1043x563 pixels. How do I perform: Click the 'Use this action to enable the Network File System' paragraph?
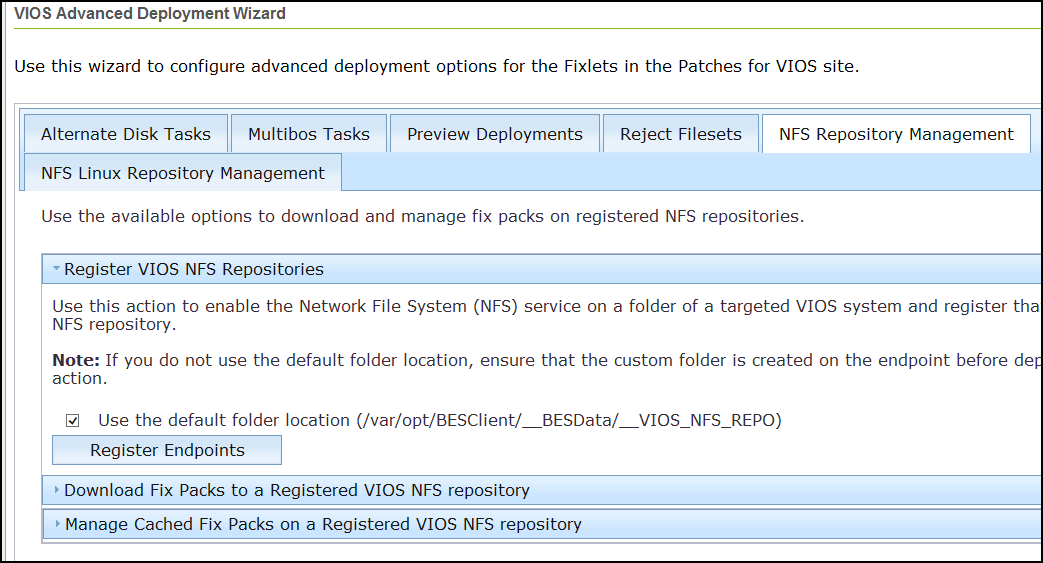547,315
